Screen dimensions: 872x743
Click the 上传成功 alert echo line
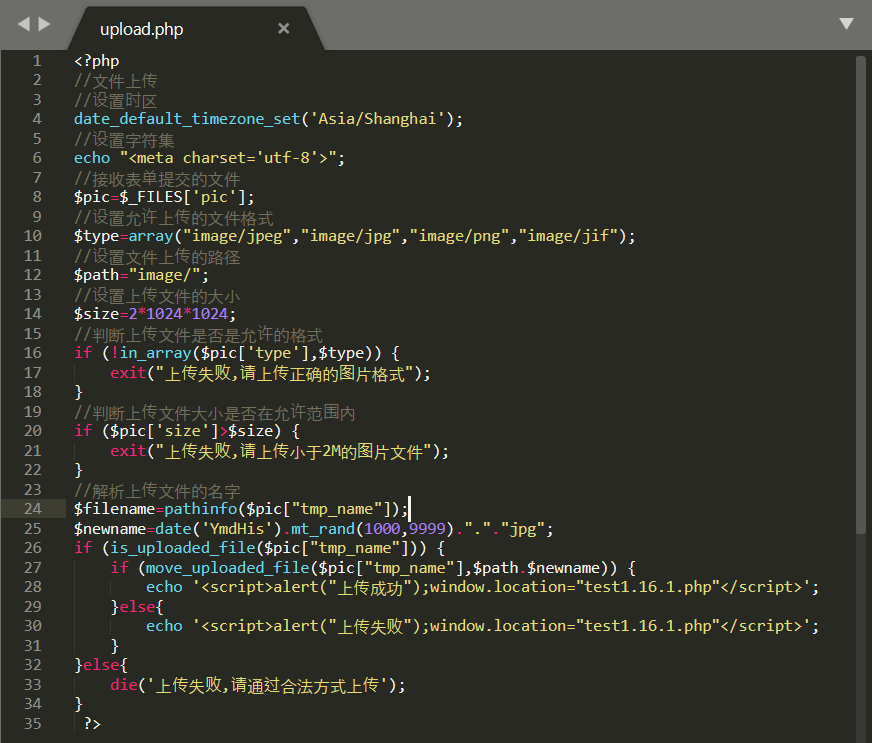483,587
